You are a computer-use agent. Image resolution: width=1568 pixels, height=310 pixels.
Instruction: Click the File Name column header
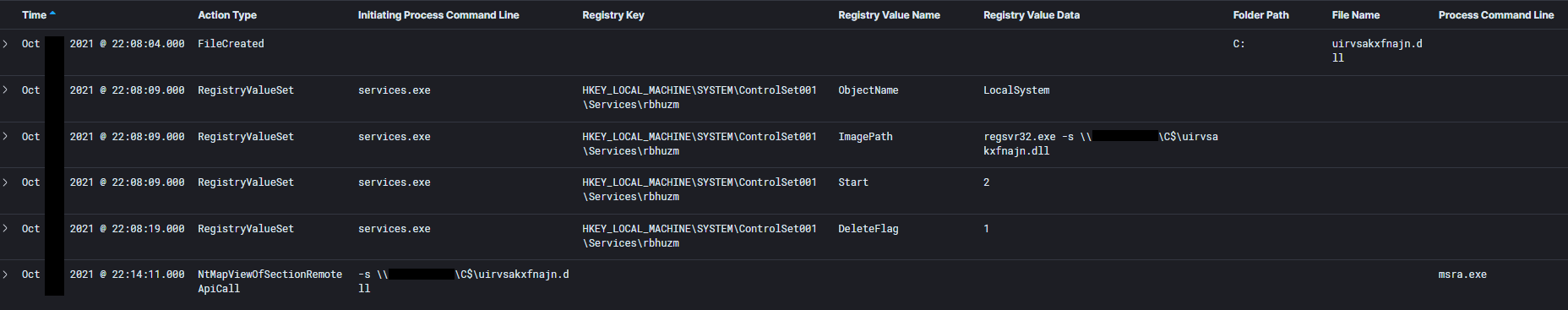(1356, 15)
